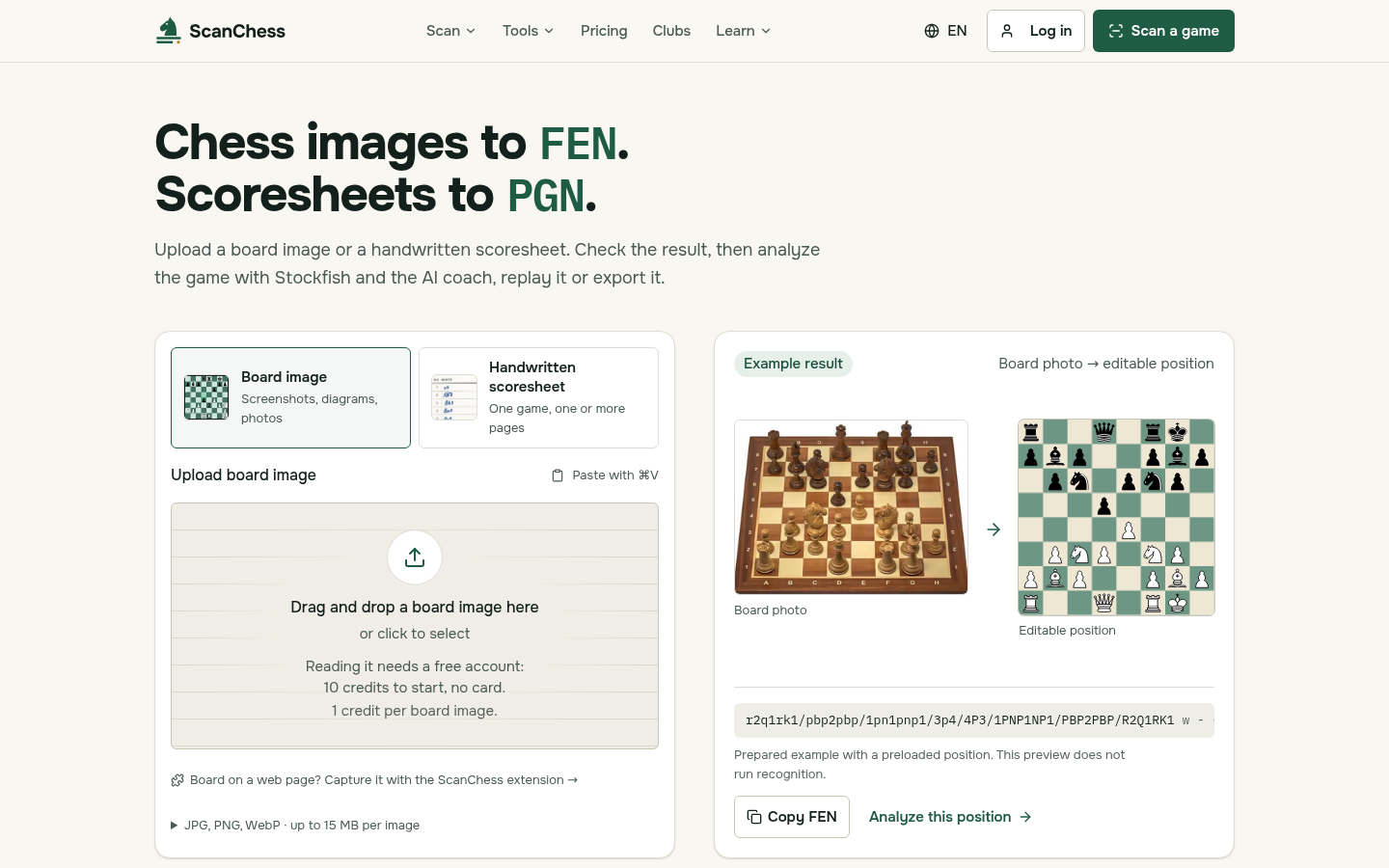The height and width of the screenshot is (868, 1389).
Task: Click the Copy FEN button
Action: coord(792,817)
